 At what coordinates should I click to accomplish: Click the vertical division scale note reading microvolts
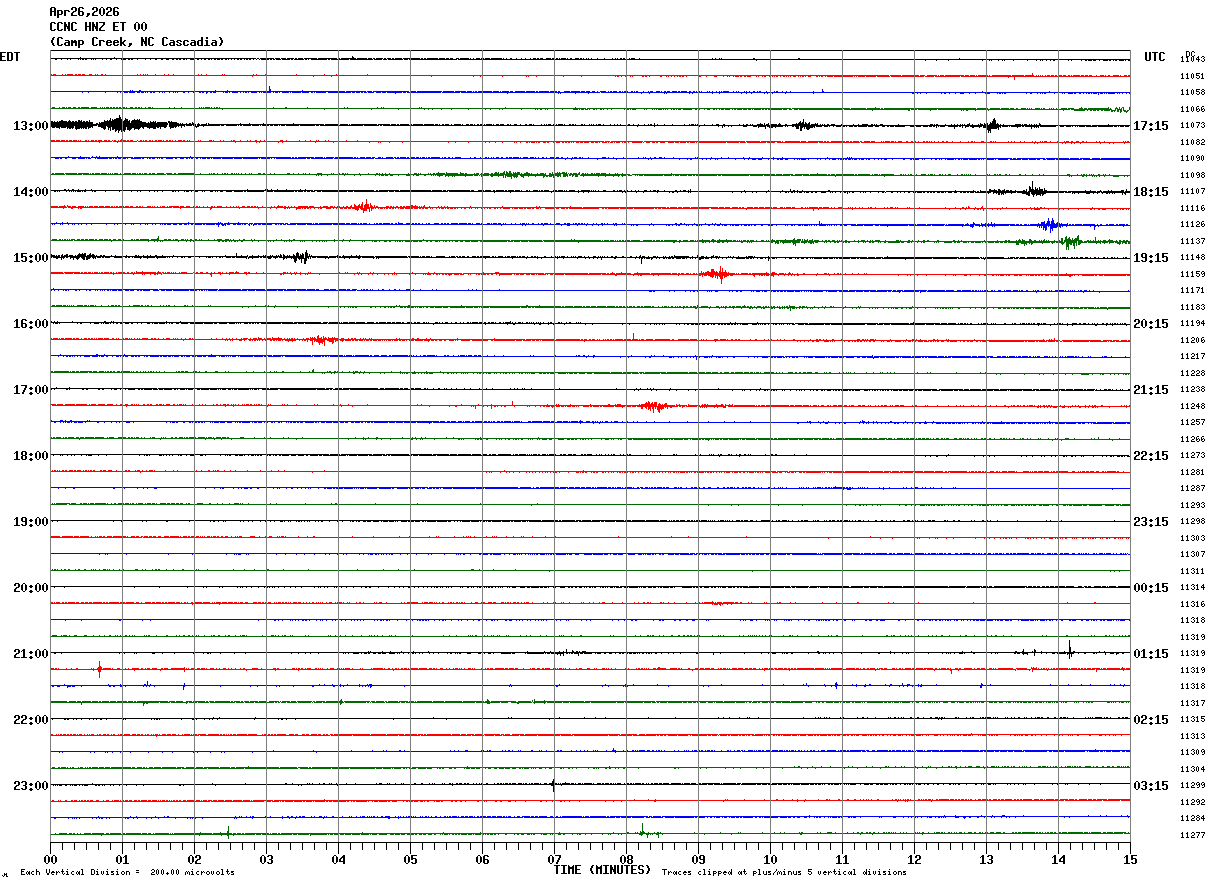click(x=128, y=873)
